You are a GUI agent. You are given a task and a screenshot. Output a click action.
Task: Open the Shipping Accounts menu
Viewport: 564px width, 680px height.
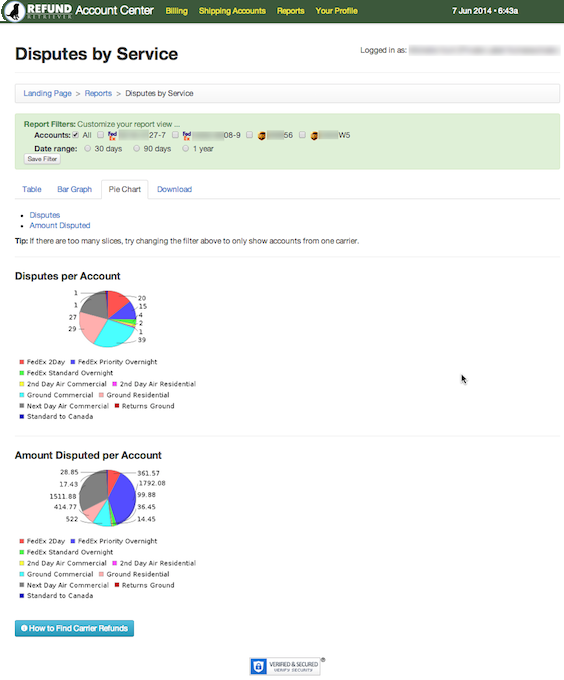tap(232, 11)
